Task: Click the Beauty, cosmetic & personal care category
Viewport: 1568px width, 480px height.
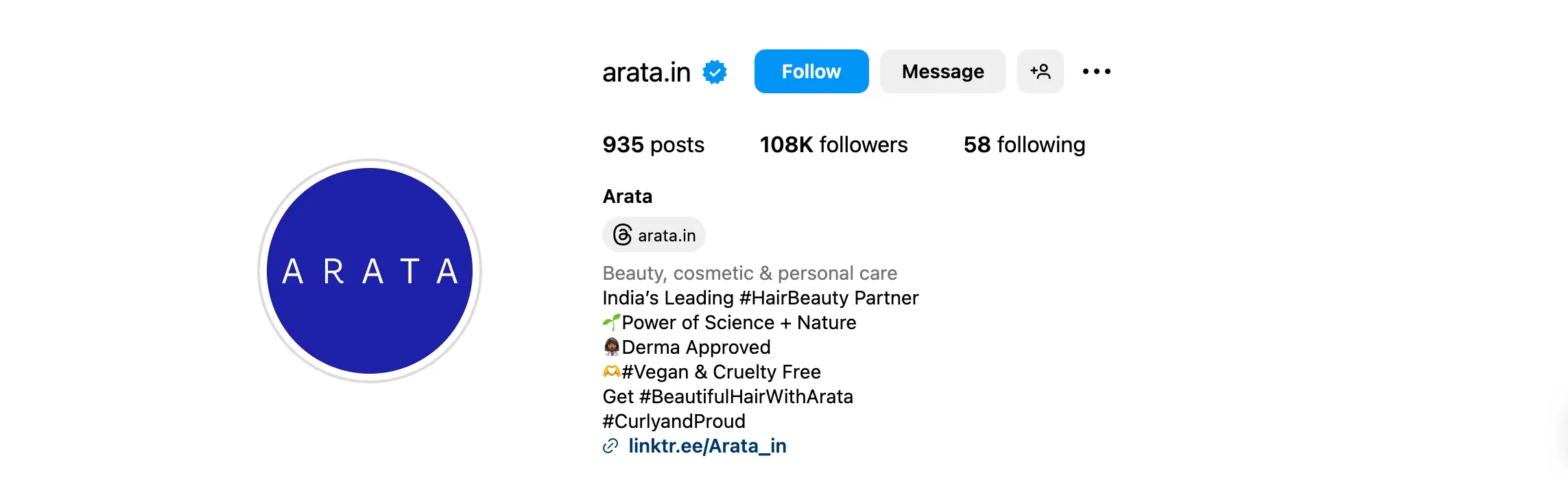Action: (x=750, y=274)
